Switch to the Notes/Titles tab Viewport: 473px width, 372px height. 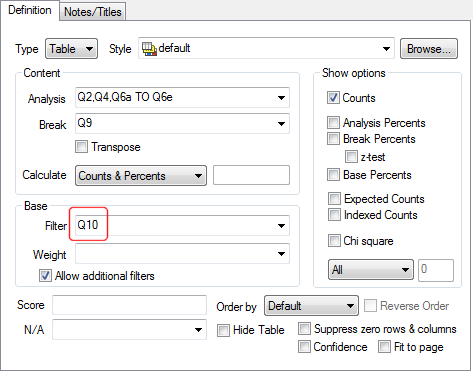click(x=93, y=12)
